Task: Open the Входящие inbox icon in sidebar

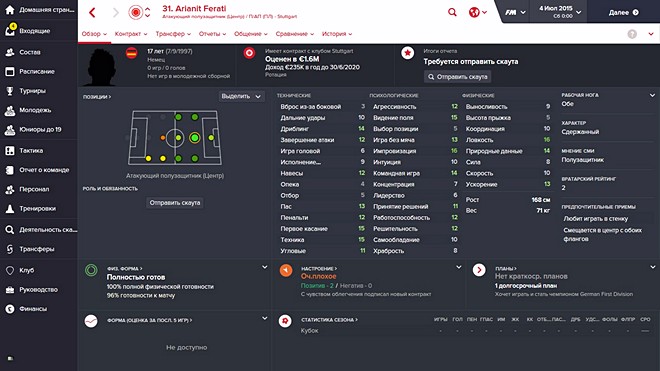Action: [x=10, y=30]
